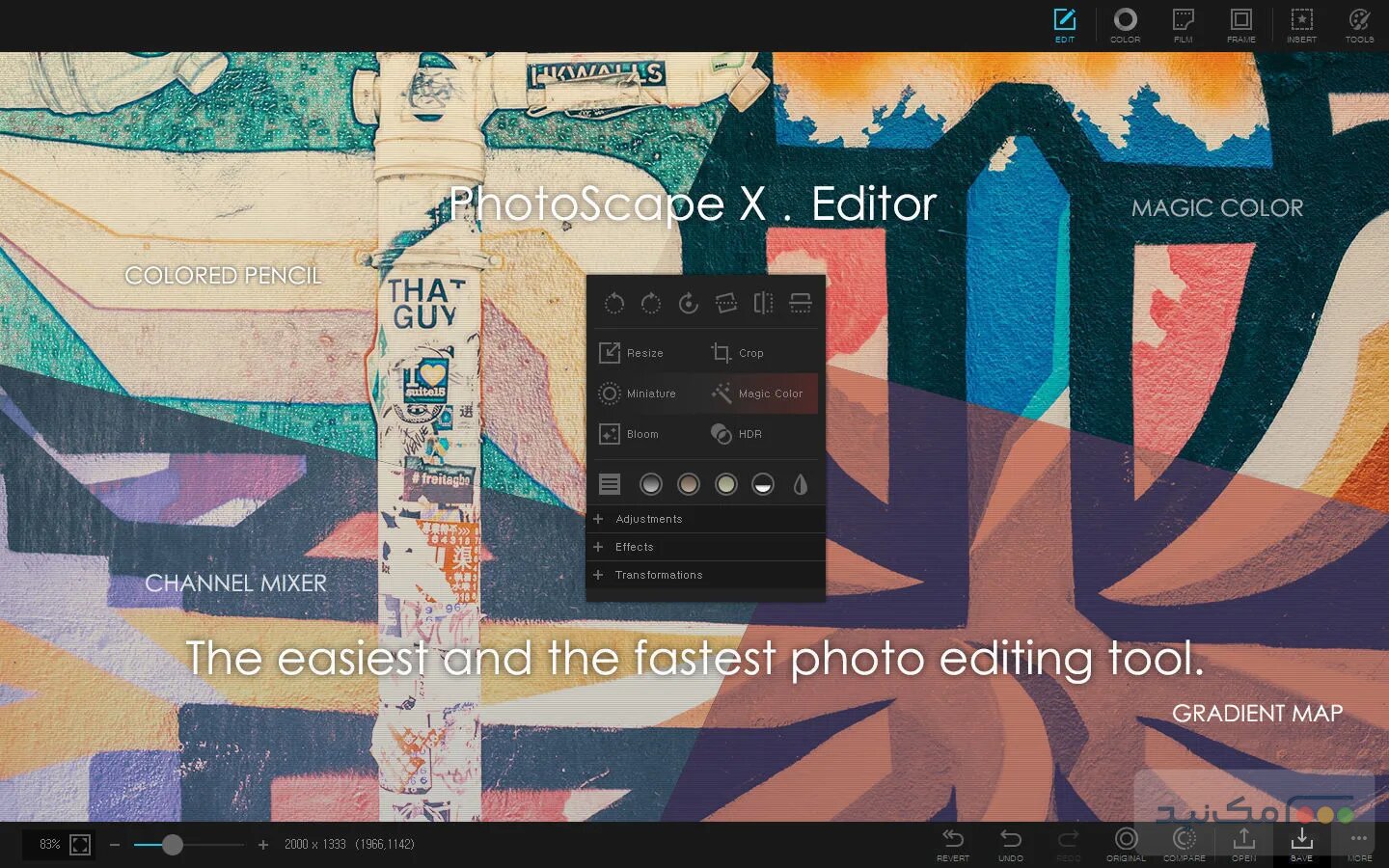Expand the Adjustments section
This screenshot has width=1389, height=868.
648,519
